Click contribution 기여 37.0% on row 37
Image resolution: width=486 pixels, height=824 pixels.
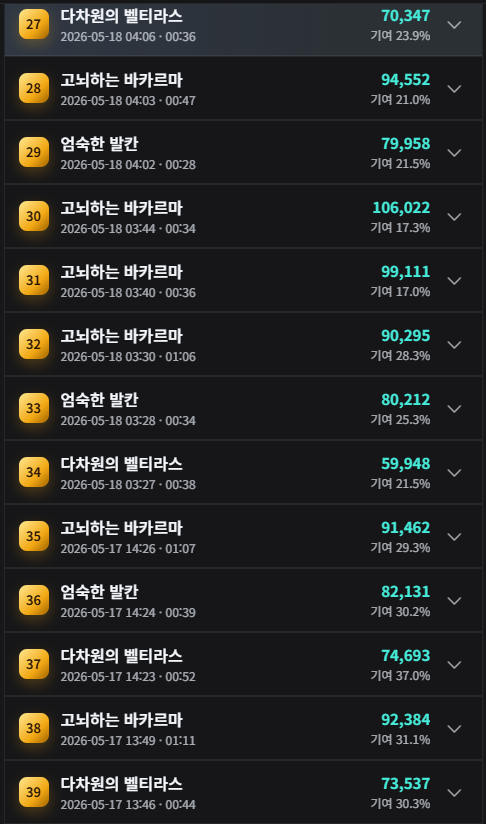(400, 676)
